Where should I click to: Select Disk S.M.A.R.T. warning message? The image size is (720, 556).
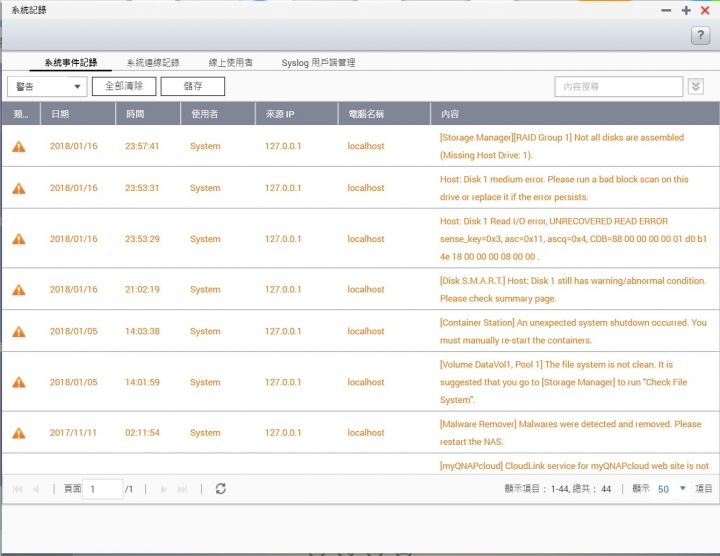[x=573, y=290]
